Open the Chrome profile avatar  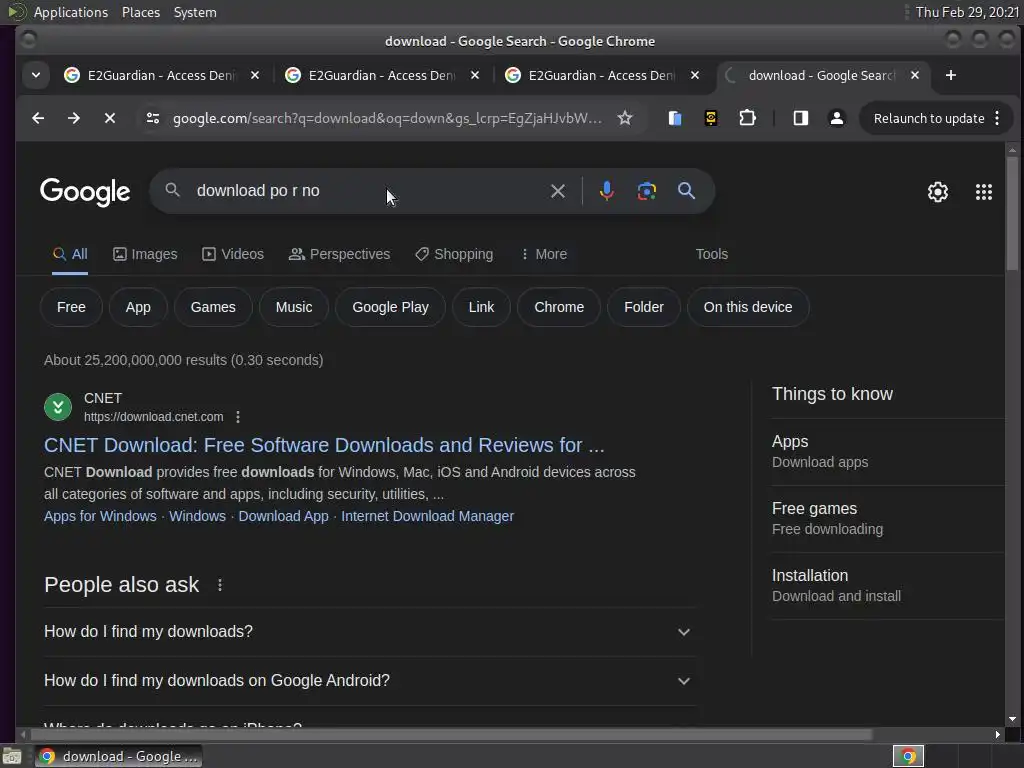click(837, 118)
